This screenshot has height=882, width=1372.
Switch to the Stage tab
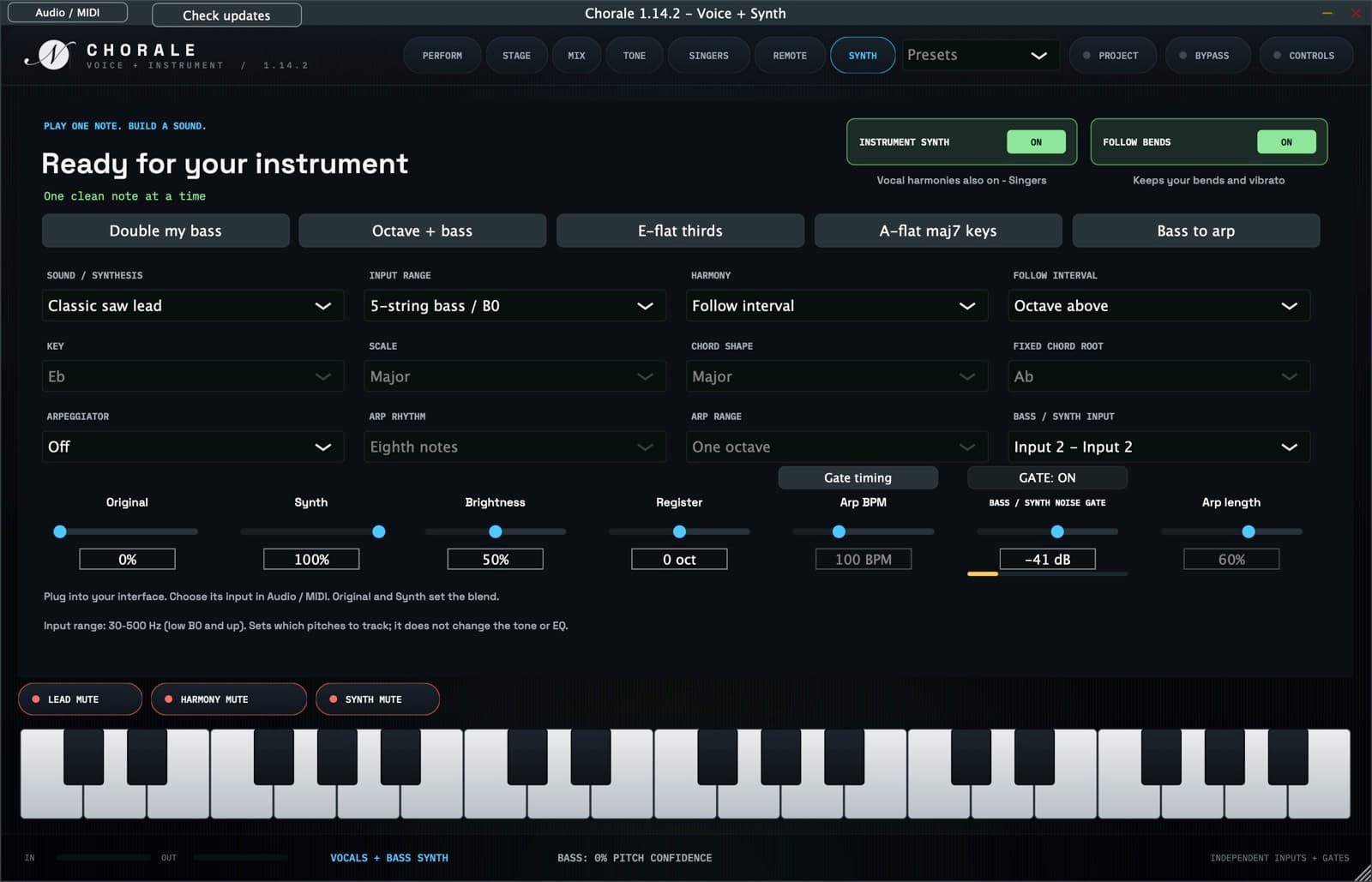[516, 56]
